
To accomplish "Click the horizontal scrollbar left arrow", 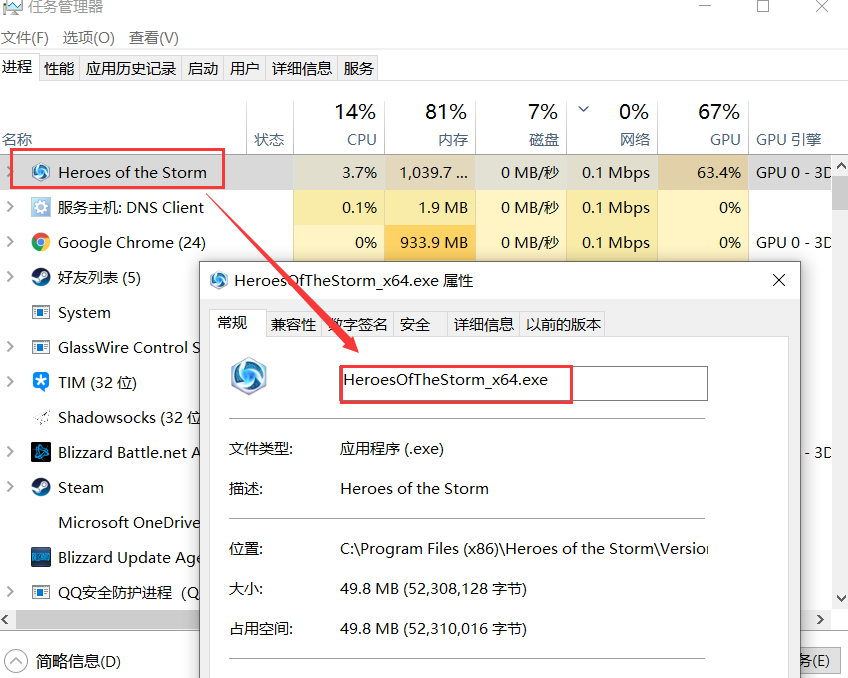I will [6, 619].
